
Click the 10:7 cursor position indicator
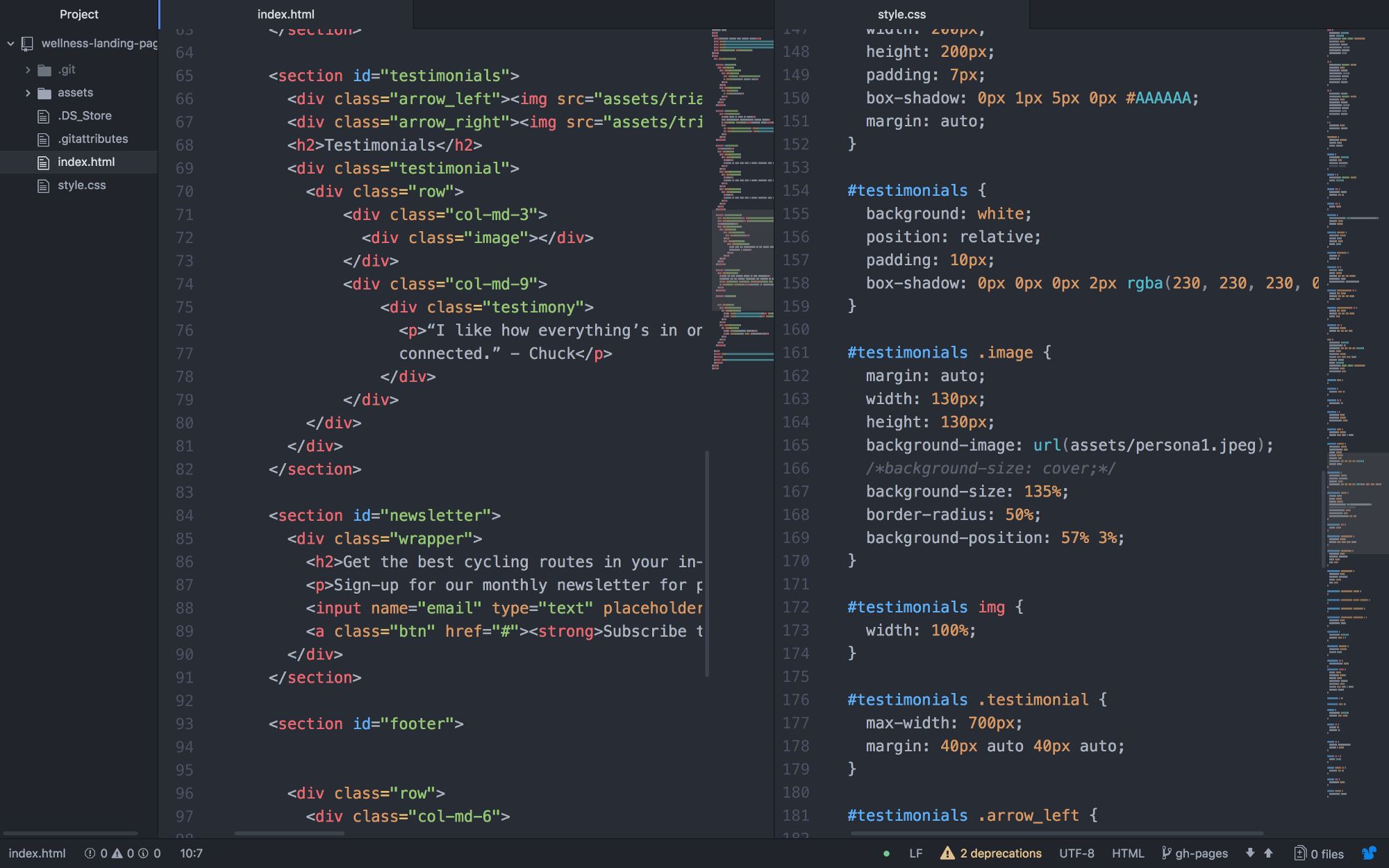191,853
